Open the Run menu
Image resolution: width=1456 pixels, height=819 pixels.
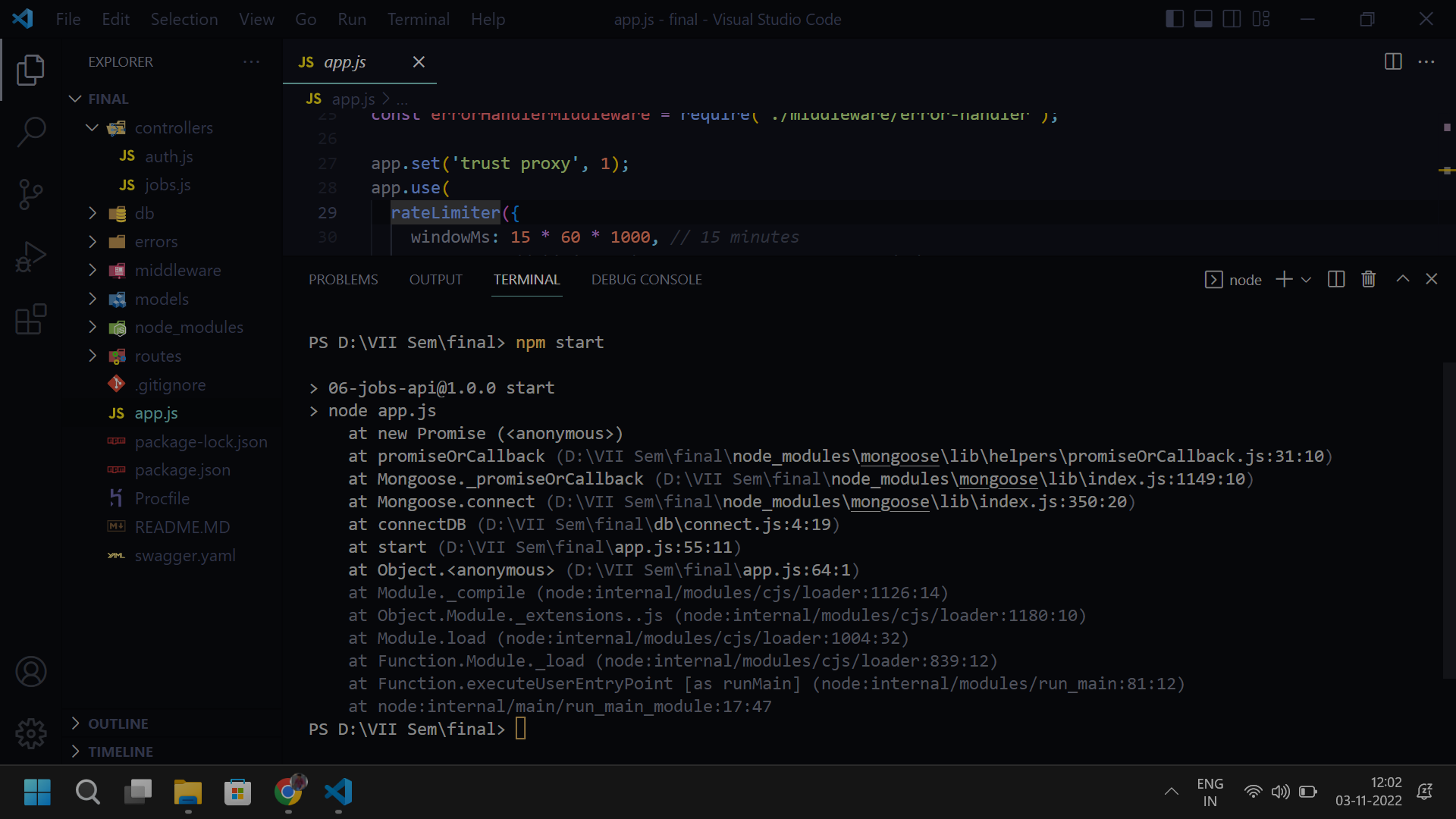click(352, 19)
